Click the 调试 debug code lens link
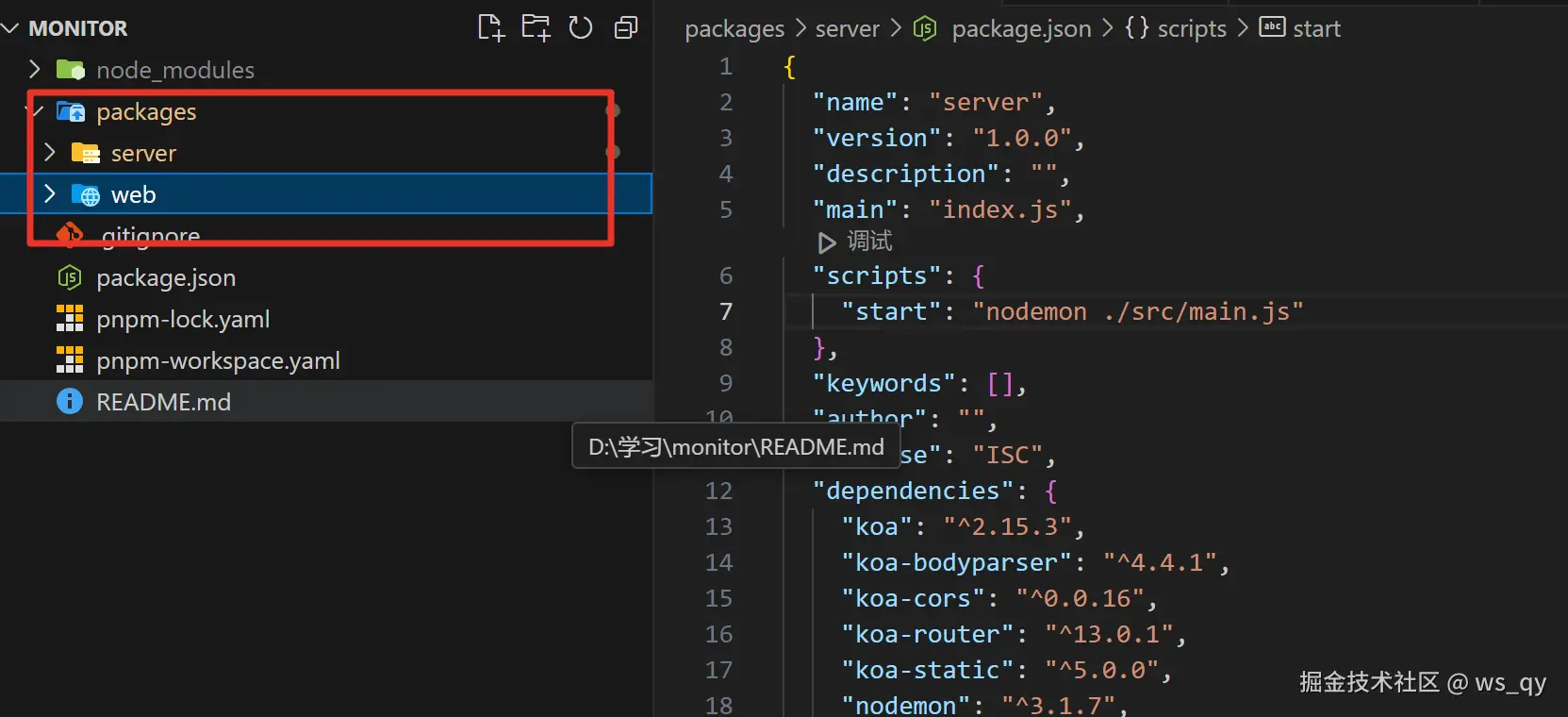The image size is (1568, 717). pyautogui.click(x=869, y=242)
